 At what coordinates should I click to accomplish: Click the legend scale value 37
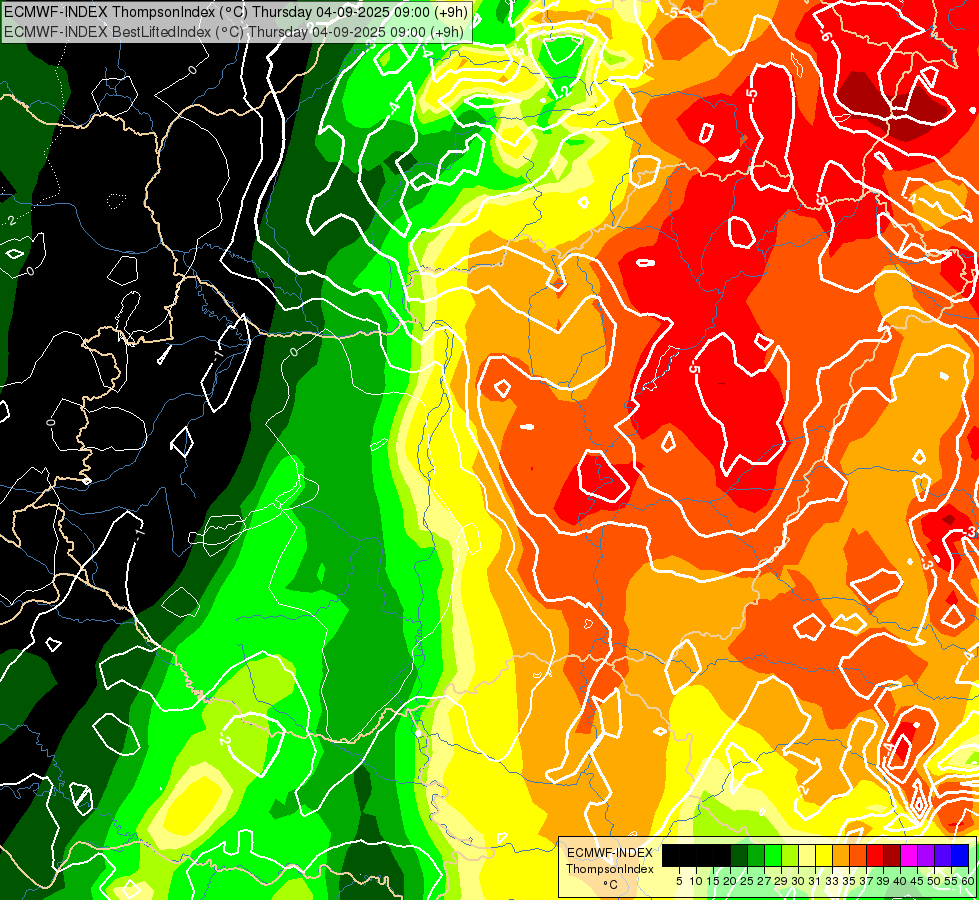point(866,881)
